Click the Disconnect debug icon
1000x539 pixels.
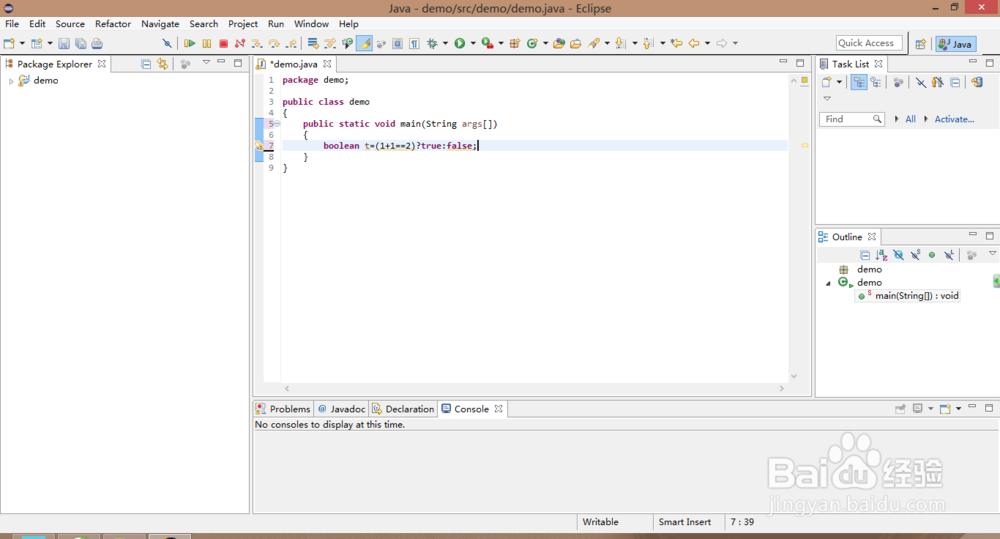(x=240, y=43)
